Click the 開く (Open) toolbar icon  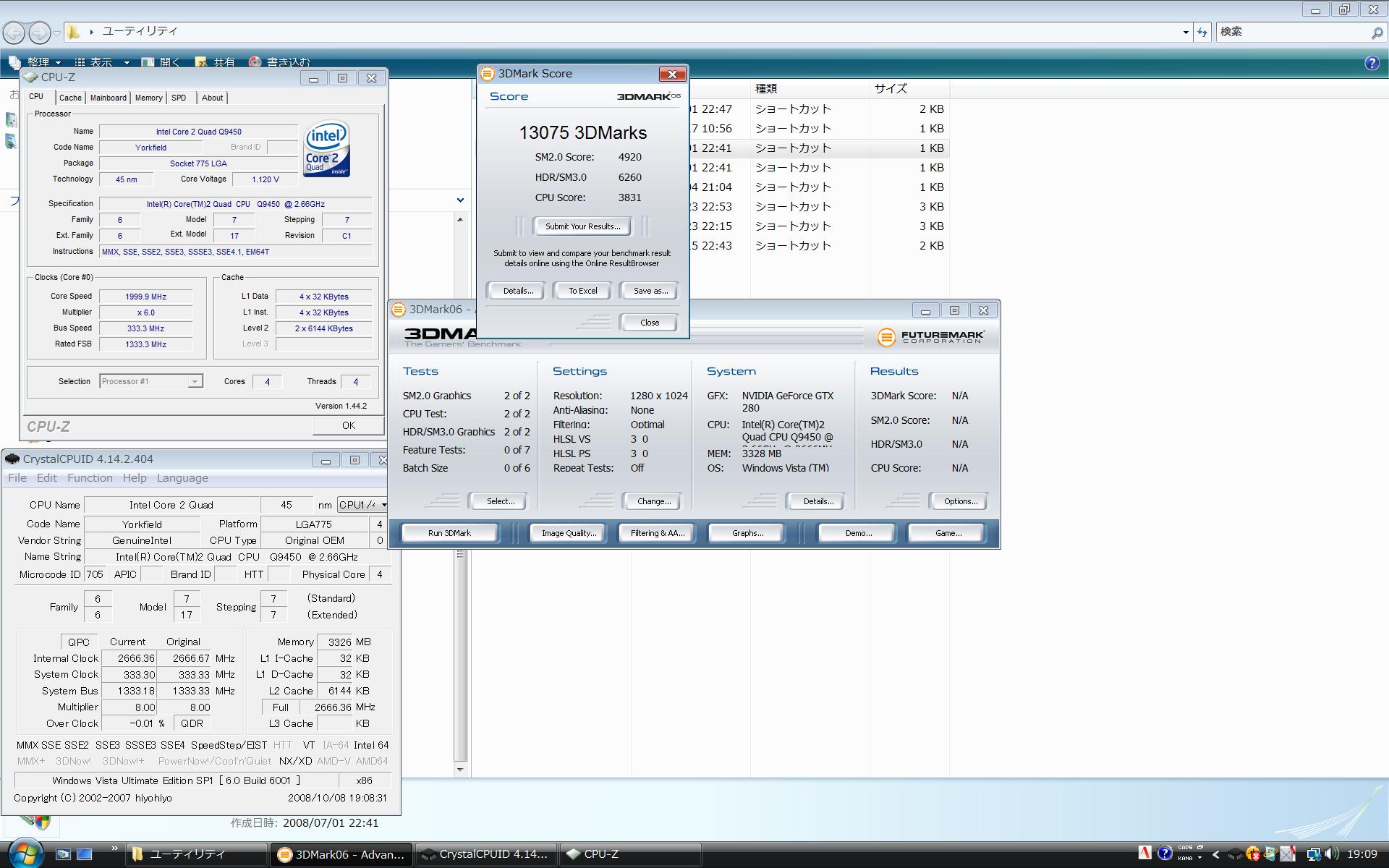[148, 63]
